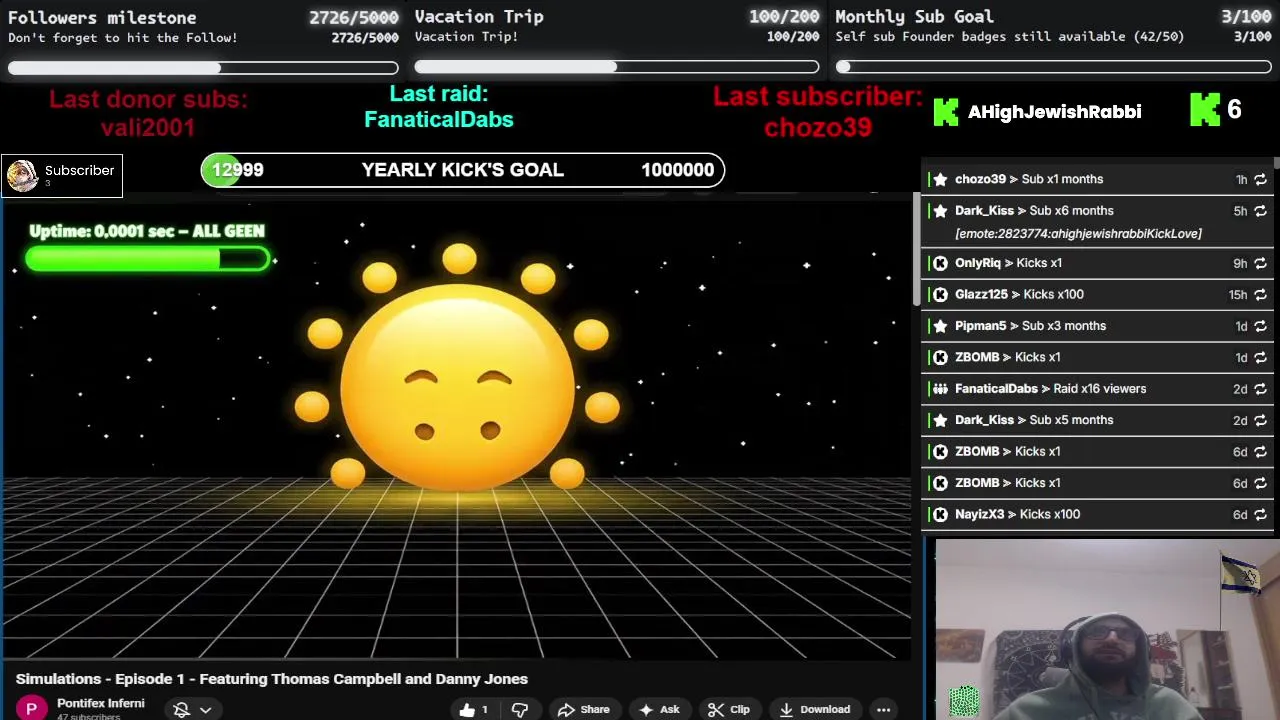The width and height of the screenshot is (1280, 720).
Task: Open the Ask button under the video
Action: pyautogui.click(x=659, y=709)
